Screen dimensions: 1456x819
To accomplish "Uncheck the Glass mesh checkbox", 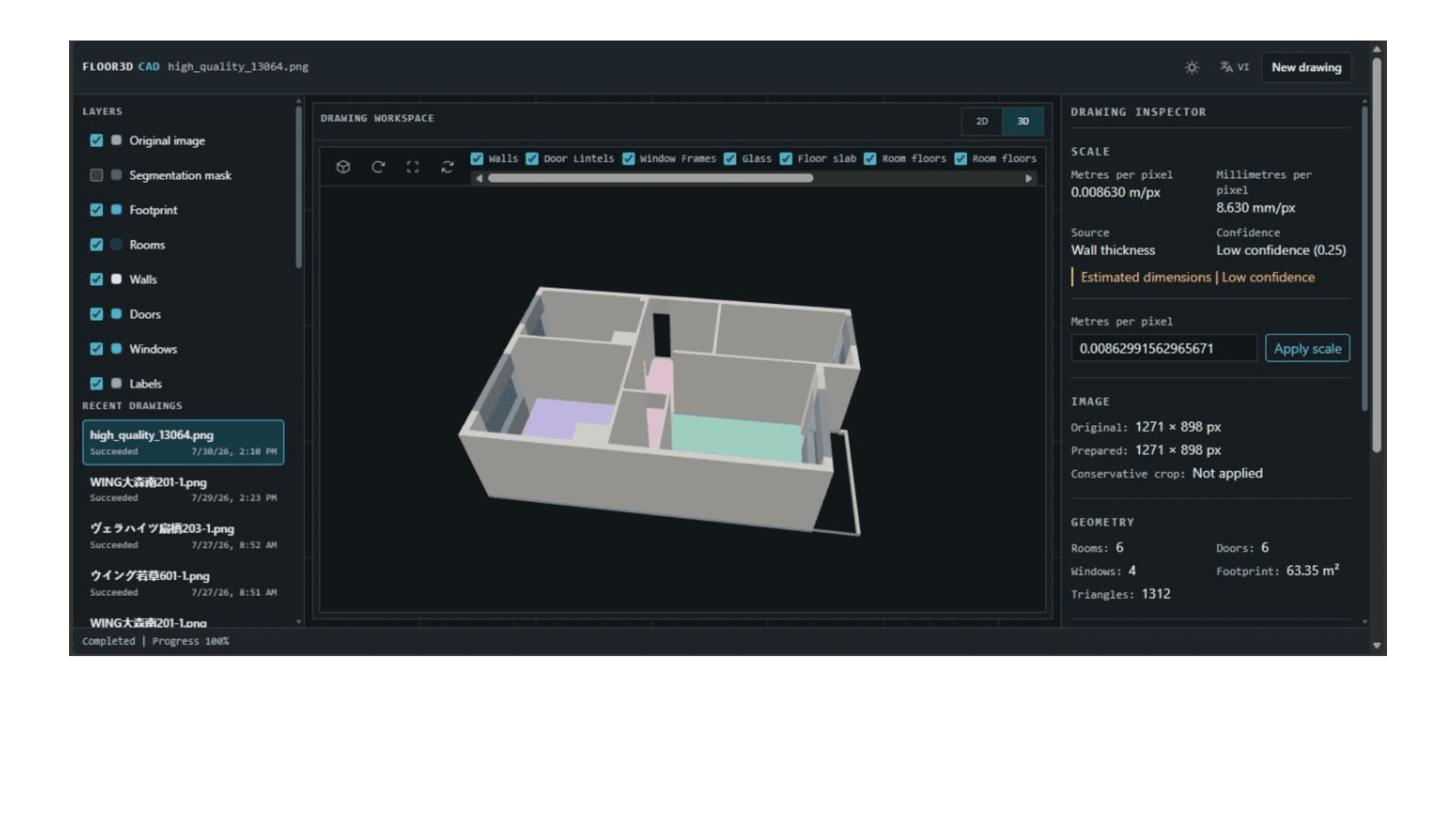I will tap(730, 158).
